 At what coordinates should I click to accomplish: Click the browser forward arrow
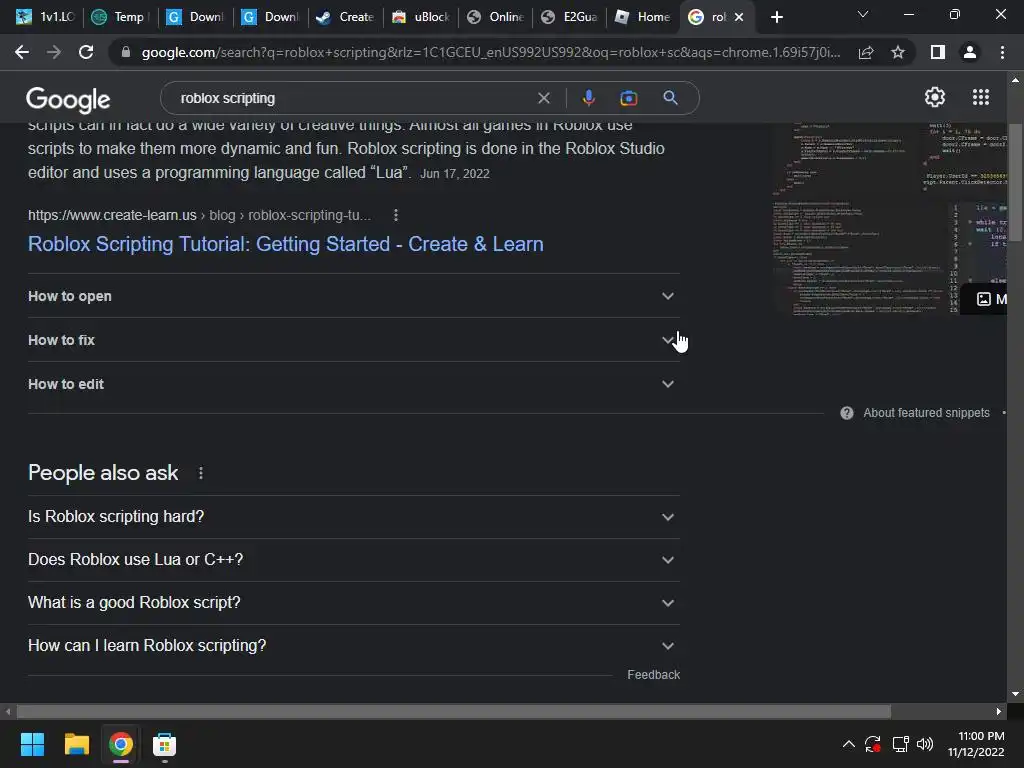point(54,52)
